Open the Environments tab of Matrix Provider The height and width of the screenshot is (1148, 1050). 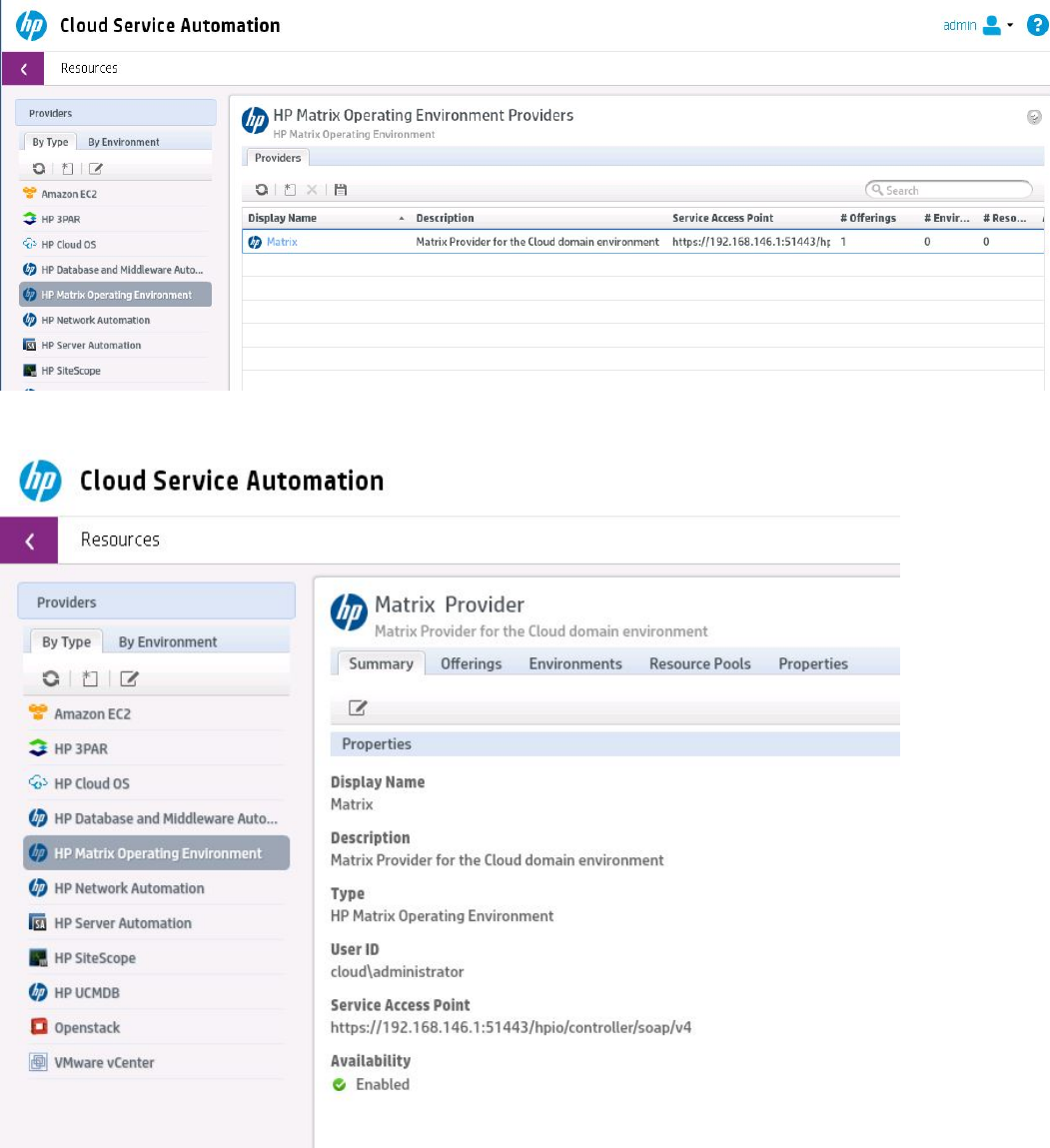coord(575,663)
